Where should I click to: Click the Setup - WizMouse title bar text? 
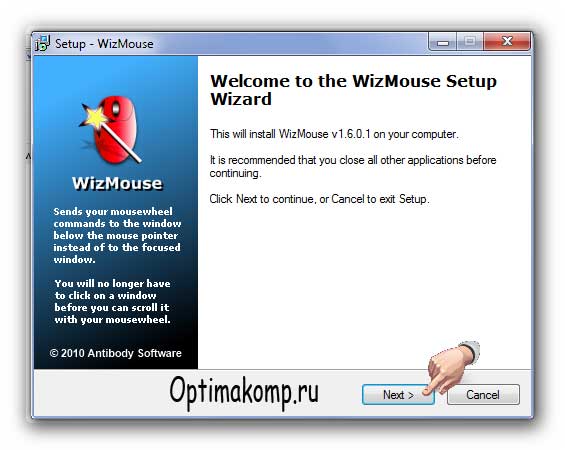(x=104, y=44)
